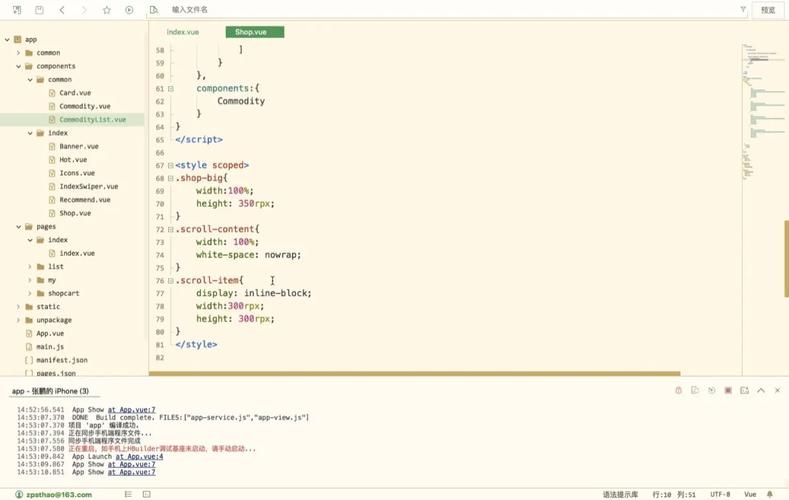The height and width of the screenshot is (500, 789).
Task: Expand the top-level common folder
Action: point(18,52)
